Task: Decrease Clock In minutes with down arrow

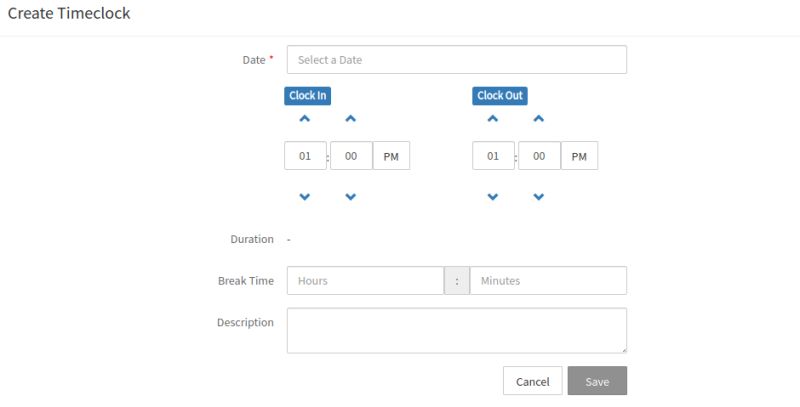Action: [351, 197]
